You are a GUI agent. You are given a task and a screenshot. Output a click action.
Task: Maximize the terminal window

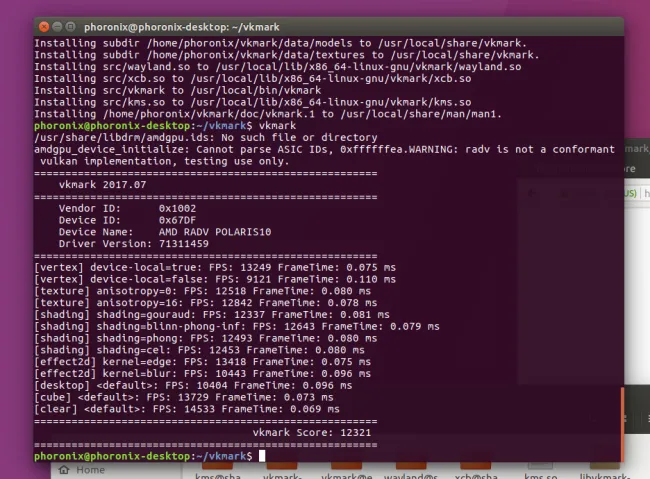70,27
